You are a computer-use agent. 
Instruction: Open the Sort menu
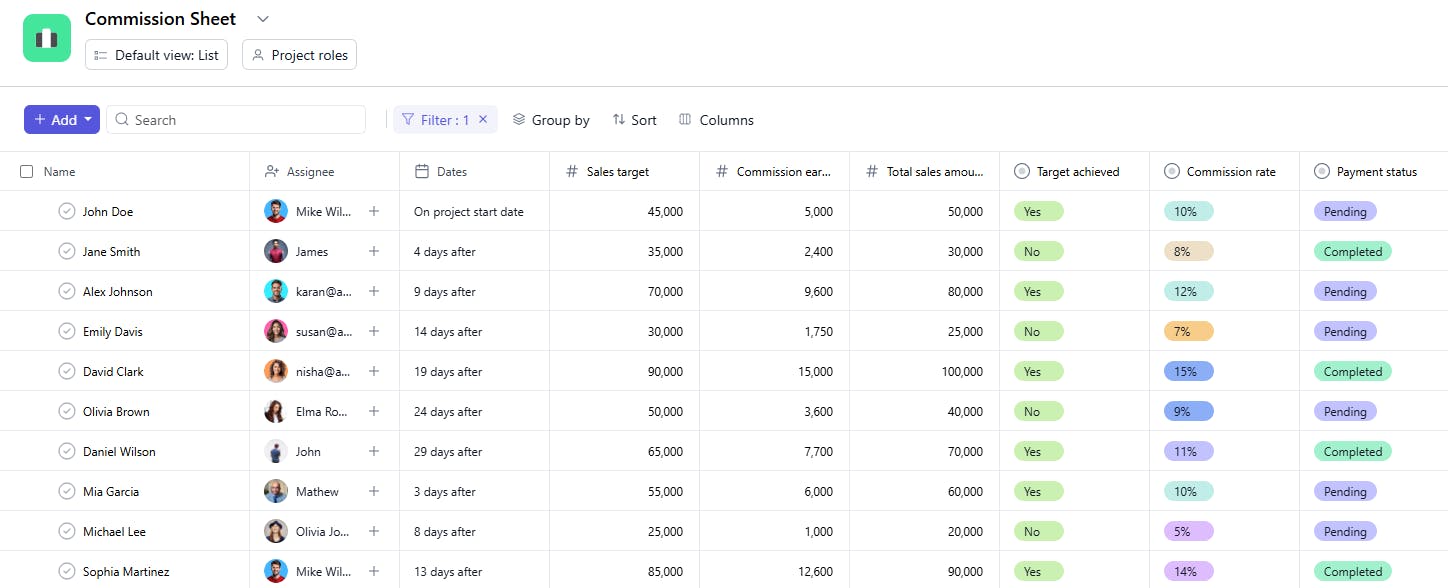point(634,119)
